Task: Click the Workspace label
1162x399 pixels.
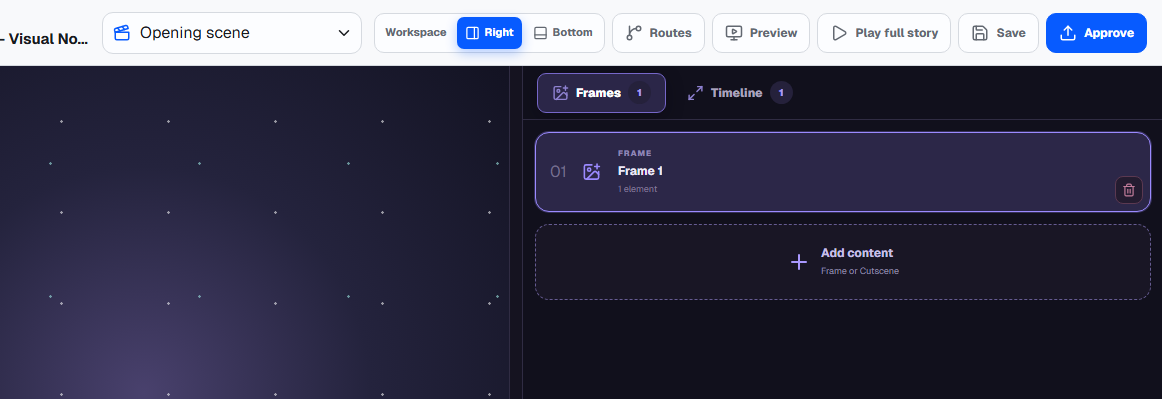Action: point(416,33)
